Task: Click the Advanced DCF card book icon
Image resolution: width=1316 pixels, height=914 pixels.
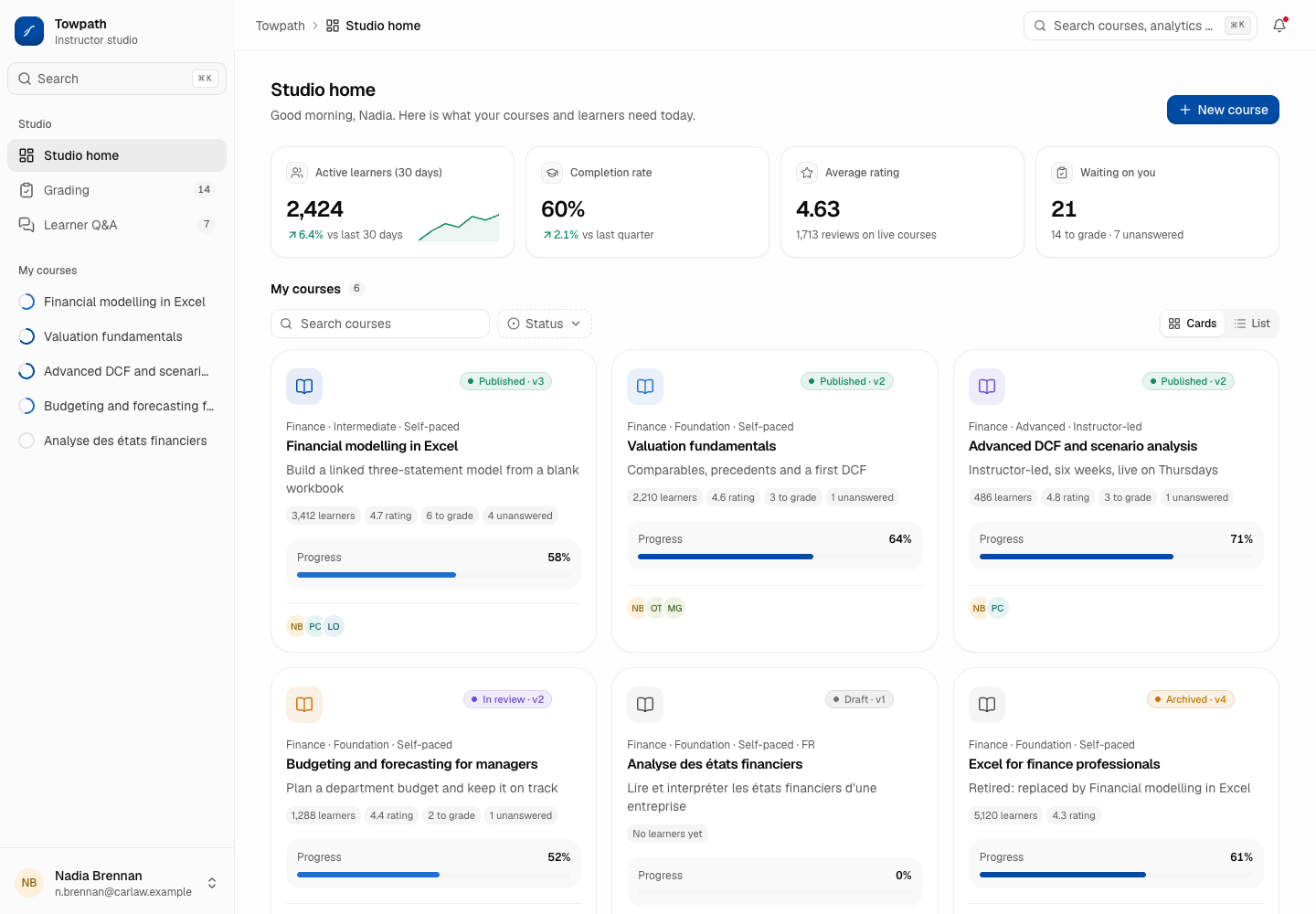Action: (987, 387)
